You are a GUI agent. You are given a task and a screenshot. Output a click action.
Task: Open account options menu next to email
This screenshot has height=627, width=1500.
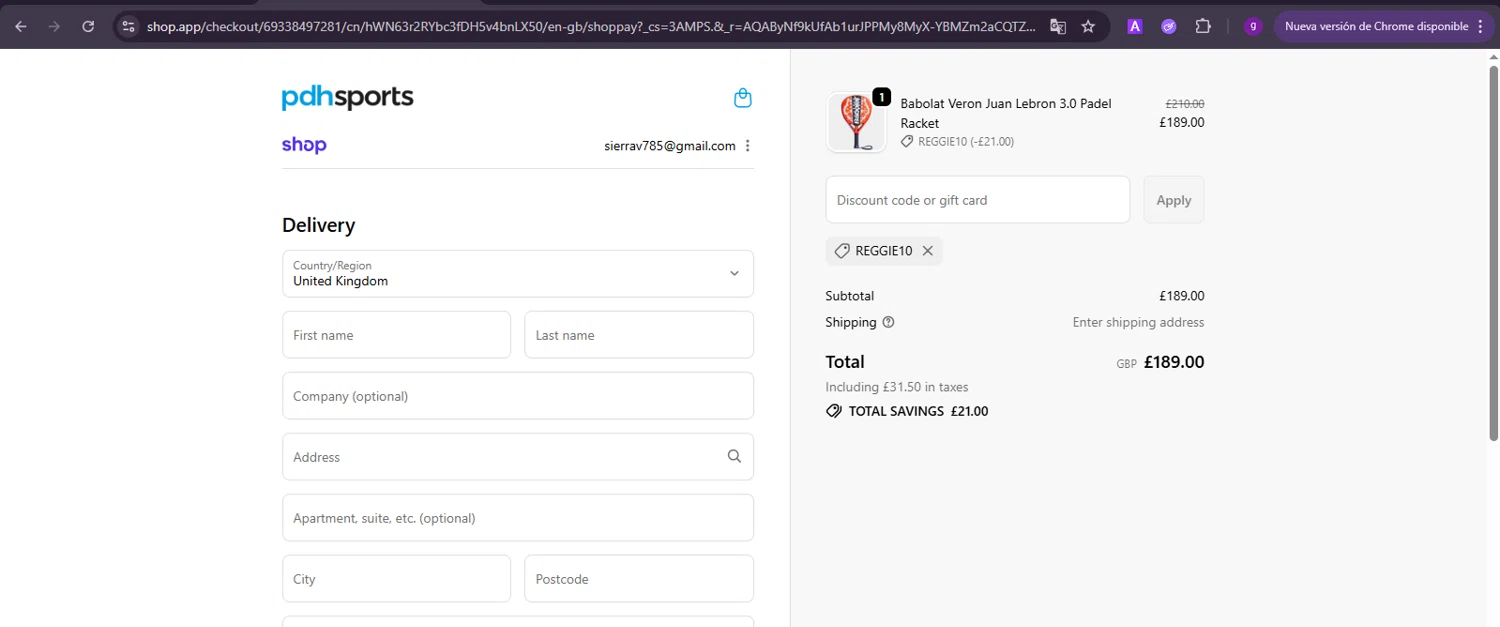747,146
